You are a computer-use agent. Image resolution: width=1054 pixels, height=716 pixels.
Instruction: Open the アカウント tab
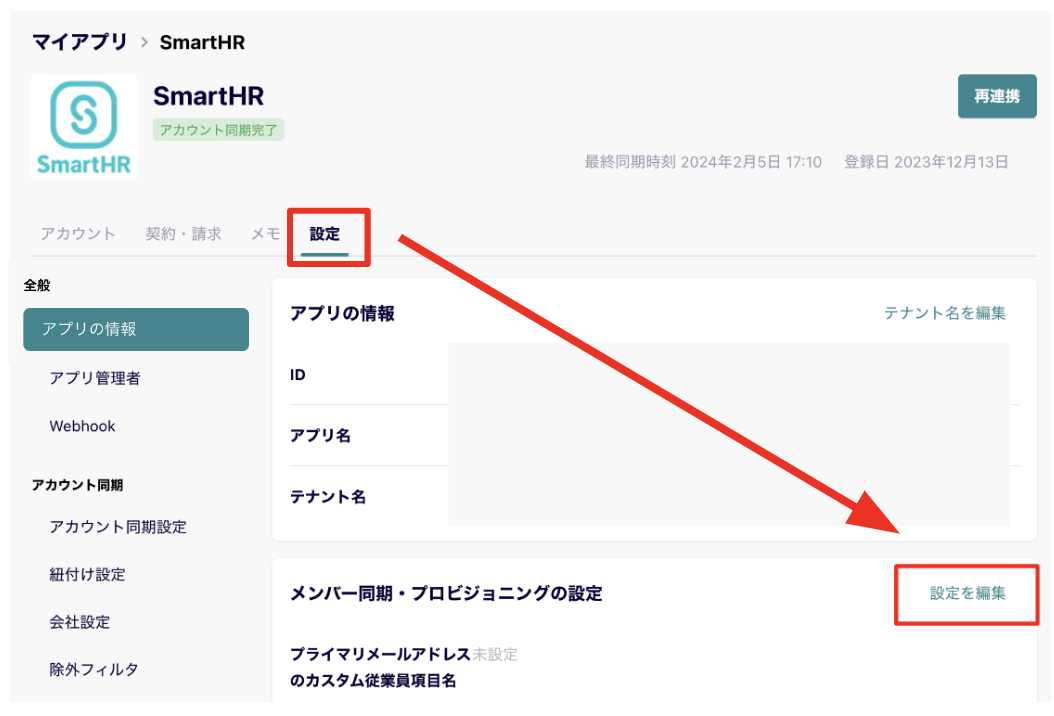click(78, 234)
